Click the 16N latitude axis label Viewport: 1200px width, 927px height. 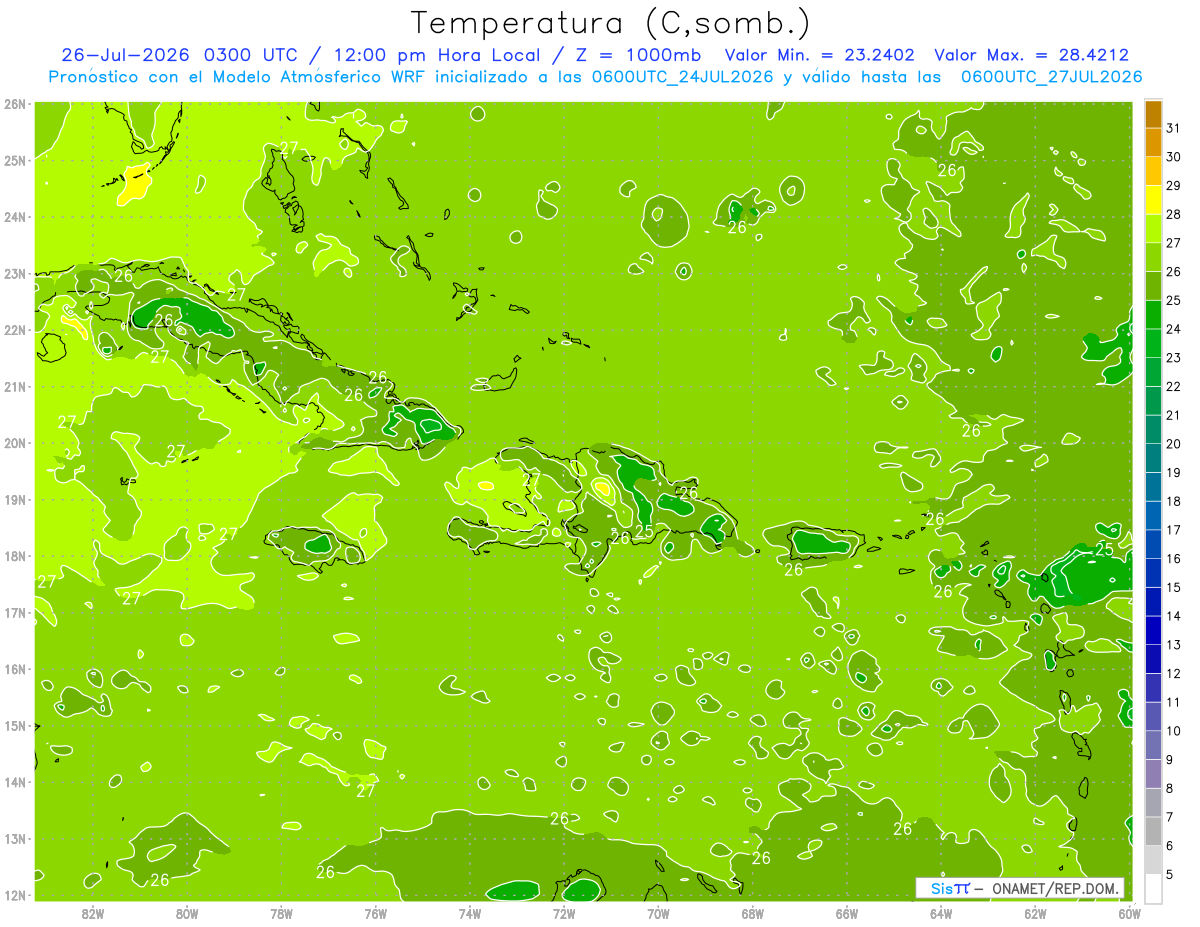pos(15,669)
